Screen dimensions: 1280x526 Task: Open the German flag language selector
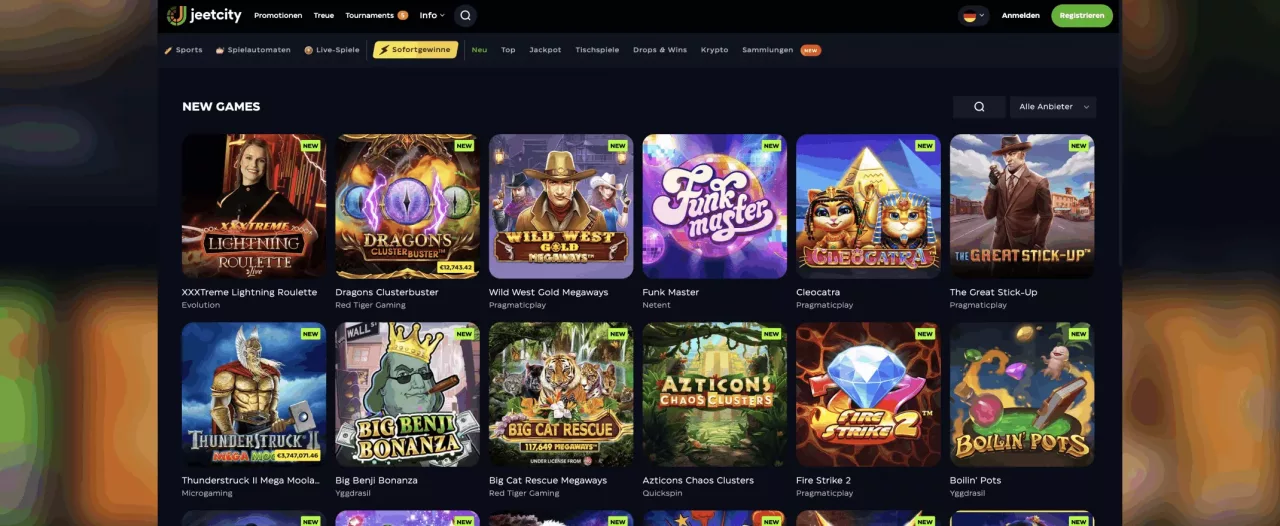(x=973, y=16)
